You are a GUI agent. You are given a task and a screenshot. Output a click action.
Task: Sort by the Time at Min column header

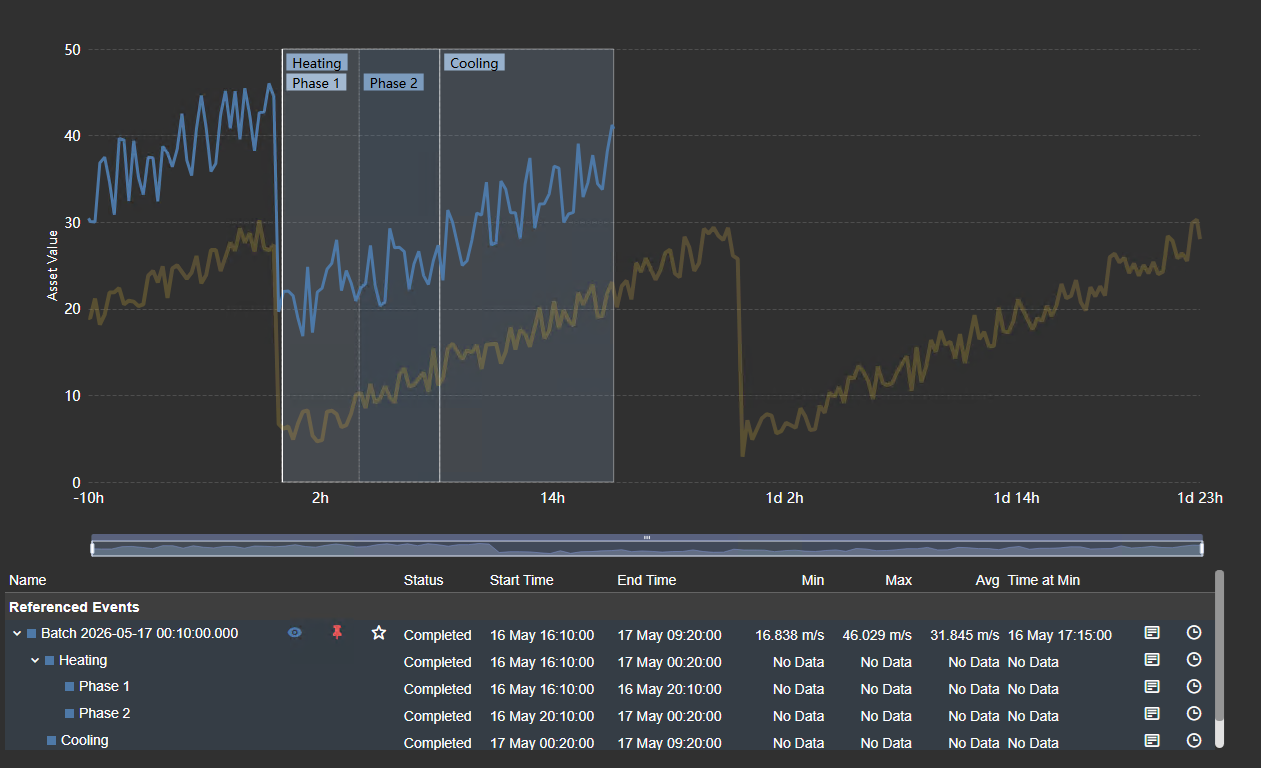[1044, 580]
